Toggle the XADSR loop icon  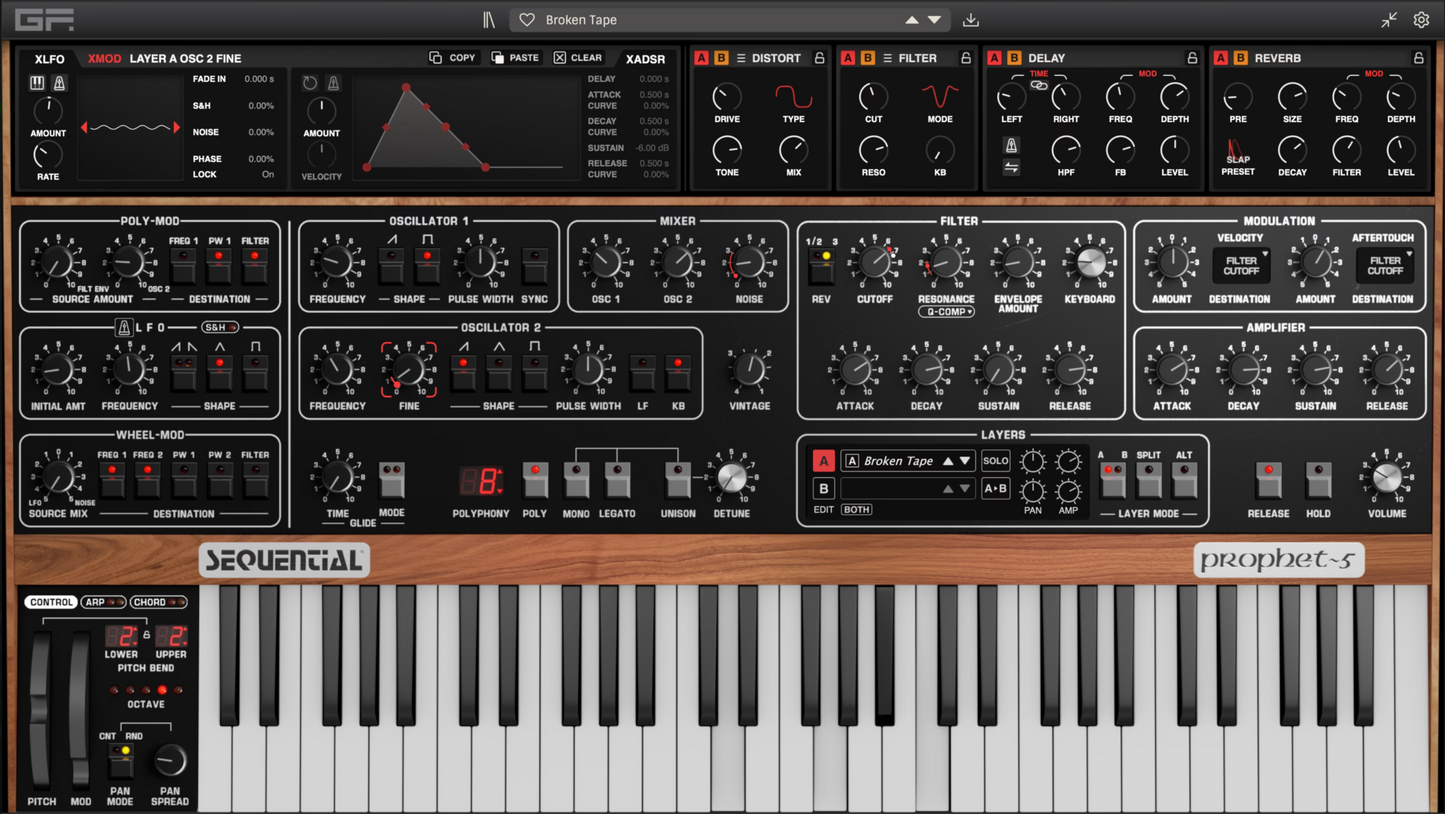[x=310, y=84]
